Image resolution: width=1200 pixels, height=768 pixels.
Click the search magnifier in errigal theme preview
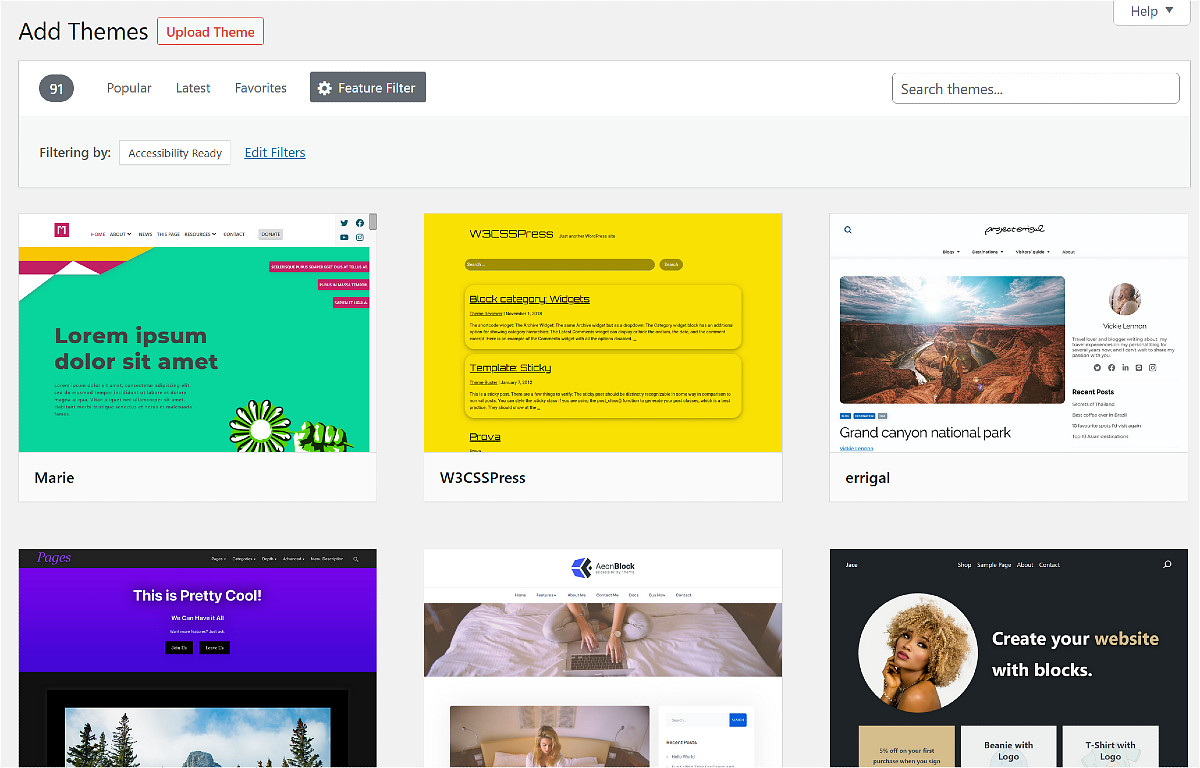(x=847, y=229)
